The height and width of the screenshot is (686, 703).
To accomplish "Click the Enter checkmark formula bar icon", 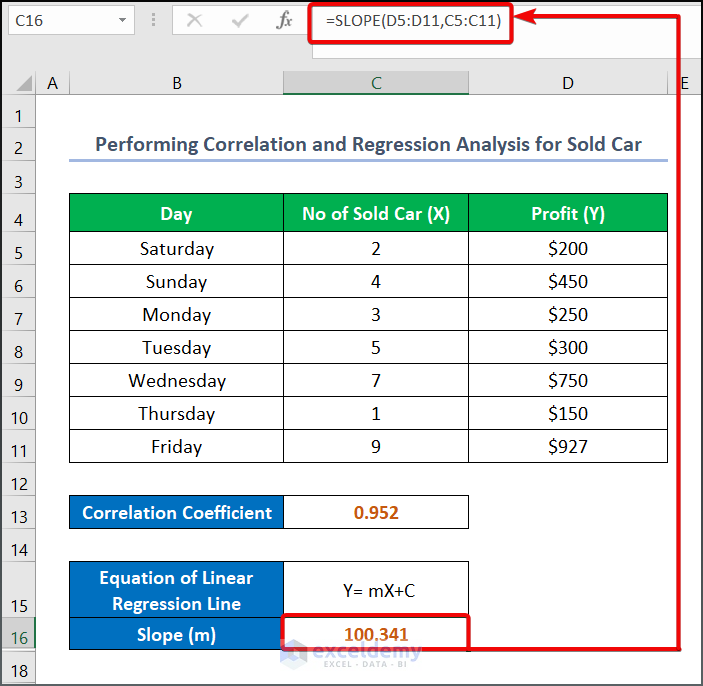I will [x=240, y=20].
